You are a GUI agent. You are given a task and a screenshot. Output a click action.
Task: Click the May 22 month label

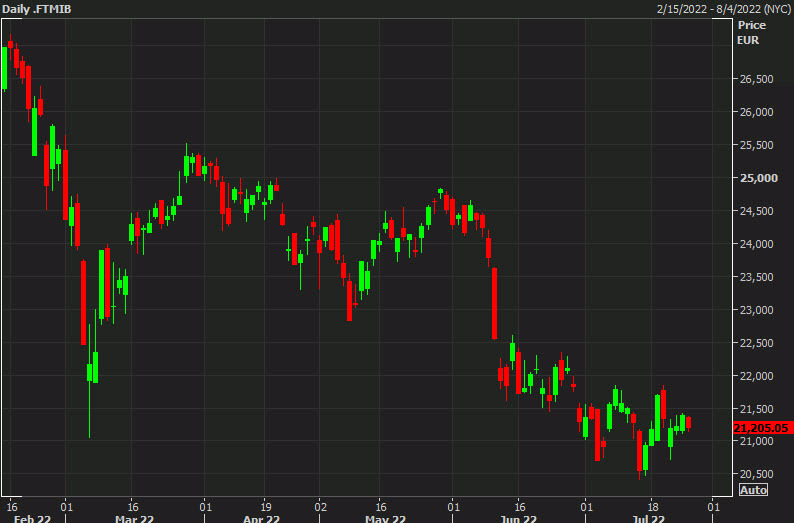click(x=385, y=518)
